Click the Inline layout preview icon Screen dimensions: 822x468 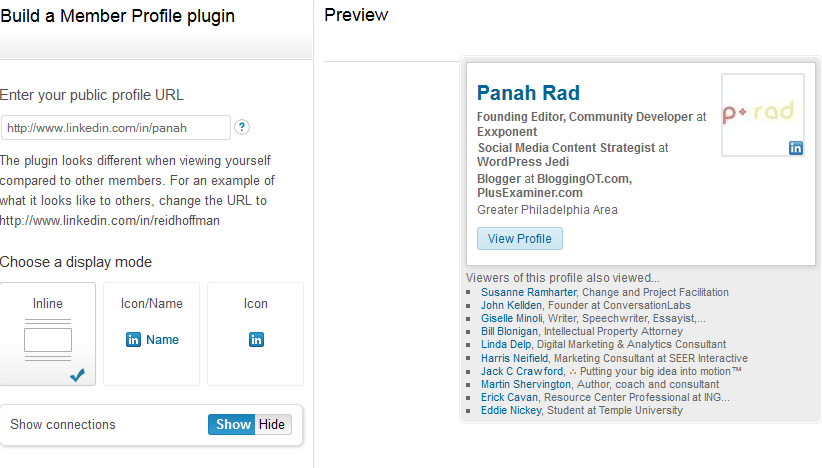(x=48, y=340)
